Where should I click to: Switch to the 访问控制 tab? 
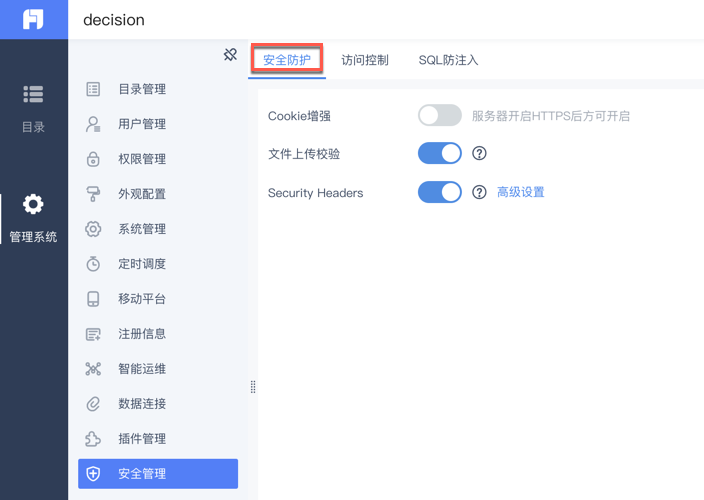(x=365, y=60)
